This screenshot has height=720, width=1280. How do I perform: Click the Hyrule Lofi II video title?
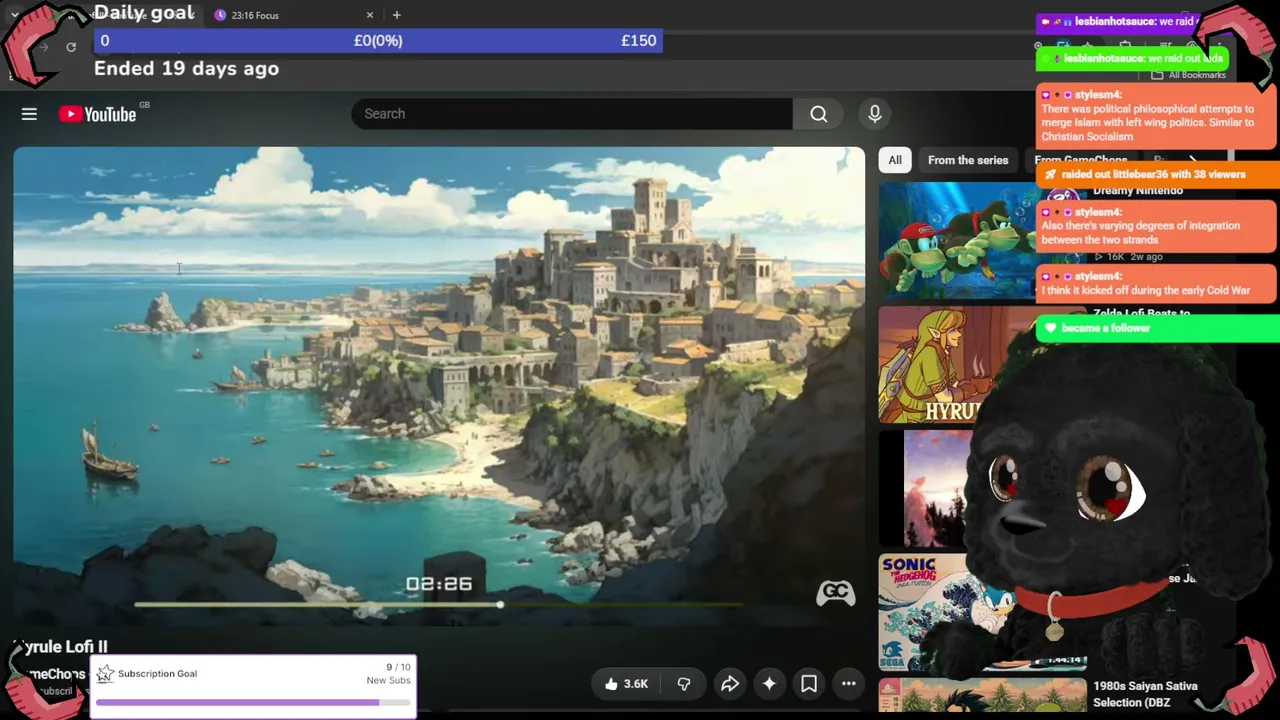[60, 647]
